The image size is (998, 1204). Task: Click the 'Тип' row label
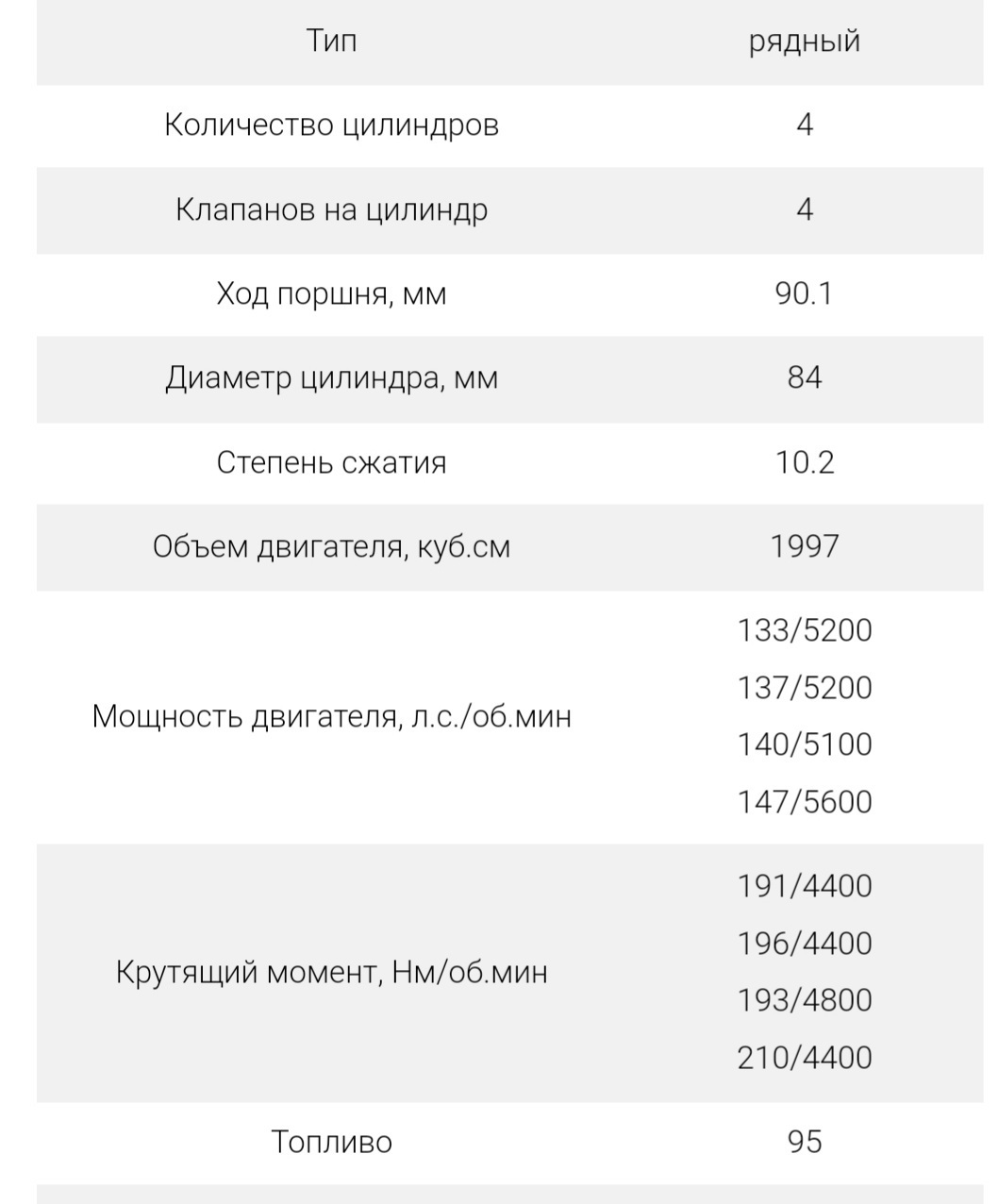[331, 42]
